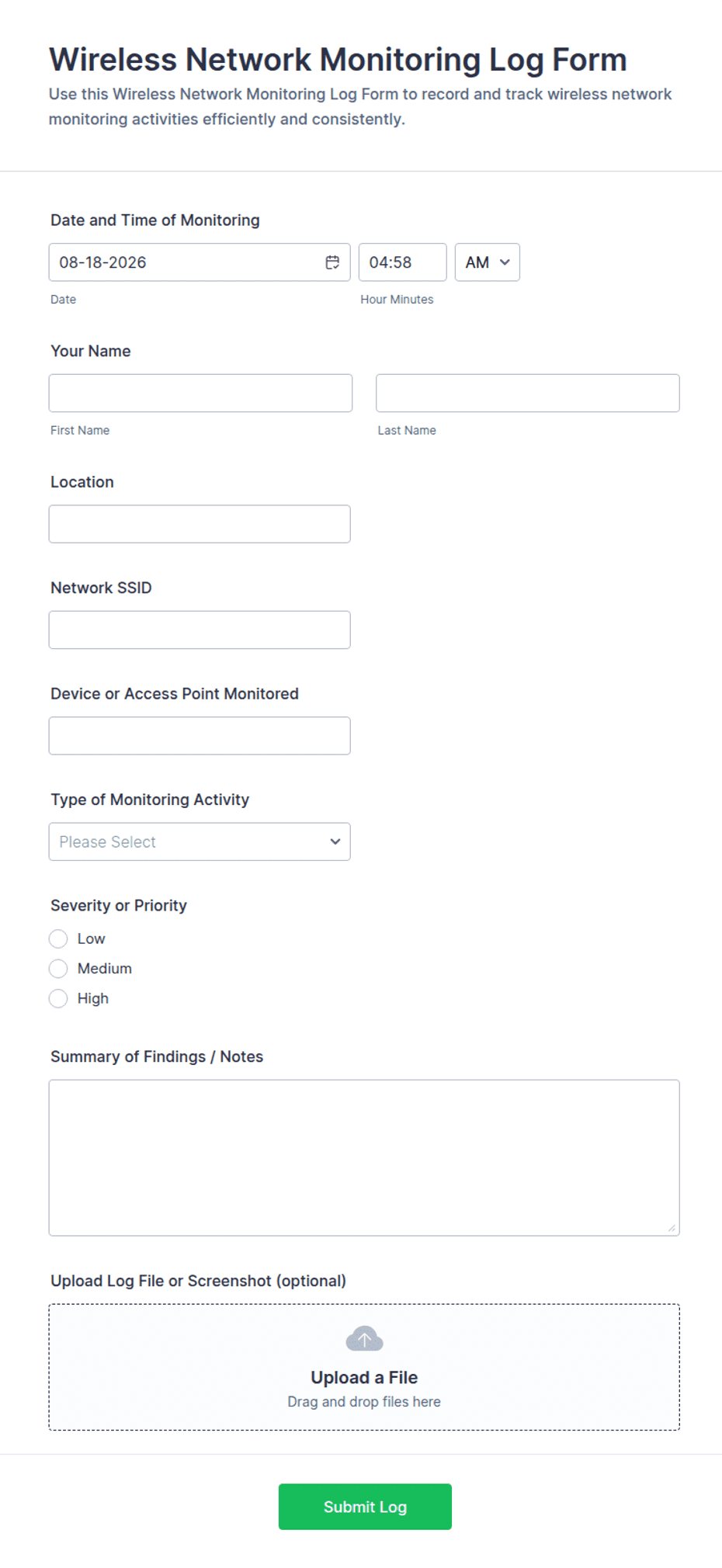This screenshot has height=1568, width=722.
Task: Expand Type of Monitoring Activity dropdown
Action: point(200,842)
